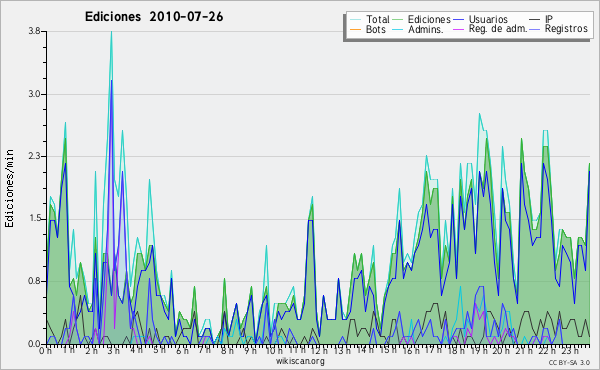
Task: Click the IP legend label
Action: pyautogui.click(x=549, y=20)
